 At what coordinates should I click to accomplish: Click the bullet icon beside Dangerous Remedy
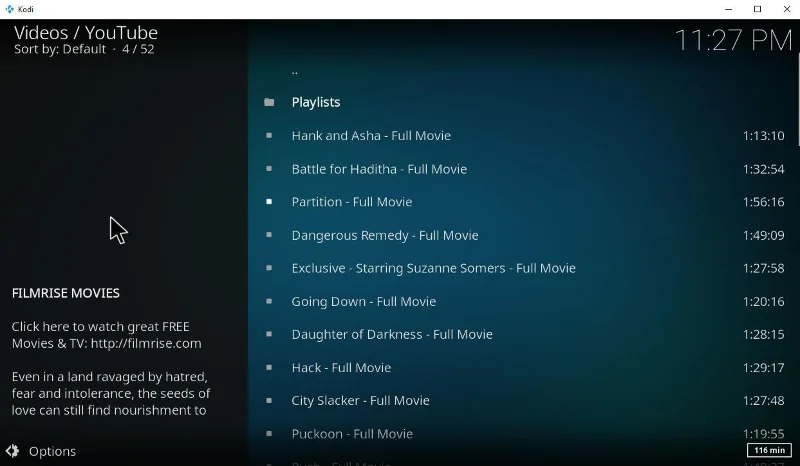tap(269, 235)
